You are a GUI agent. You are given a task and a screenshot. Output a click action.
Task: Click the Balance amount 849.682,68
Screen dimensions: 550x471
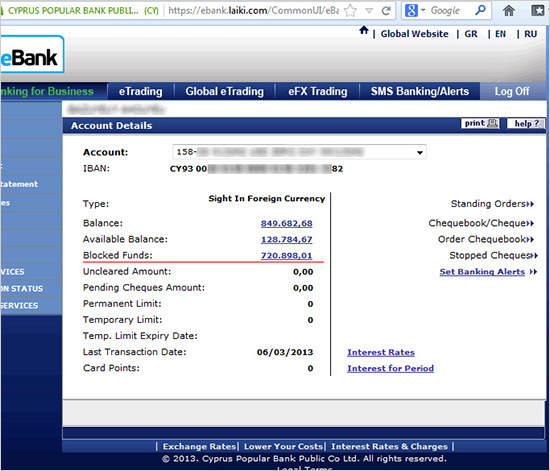(287, 223)
